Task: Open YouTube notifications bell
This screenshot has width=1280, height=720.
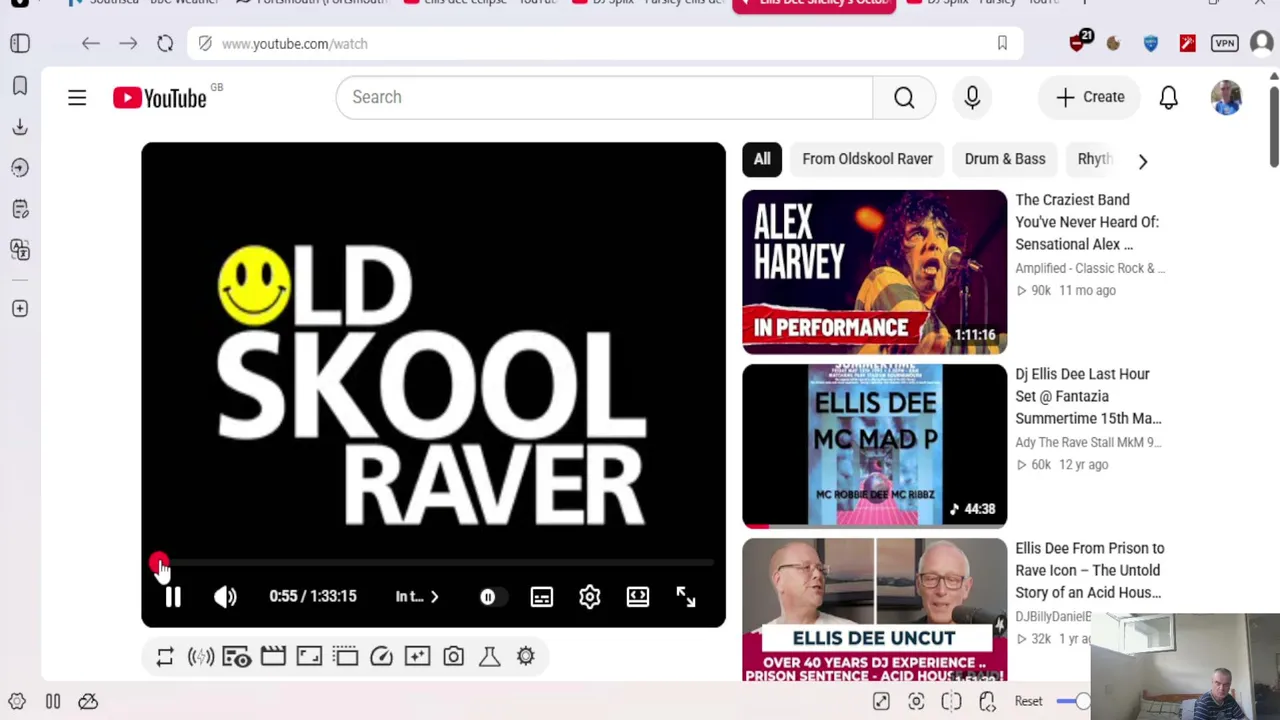Action: pyautogui.click(x=1168, y=97)
